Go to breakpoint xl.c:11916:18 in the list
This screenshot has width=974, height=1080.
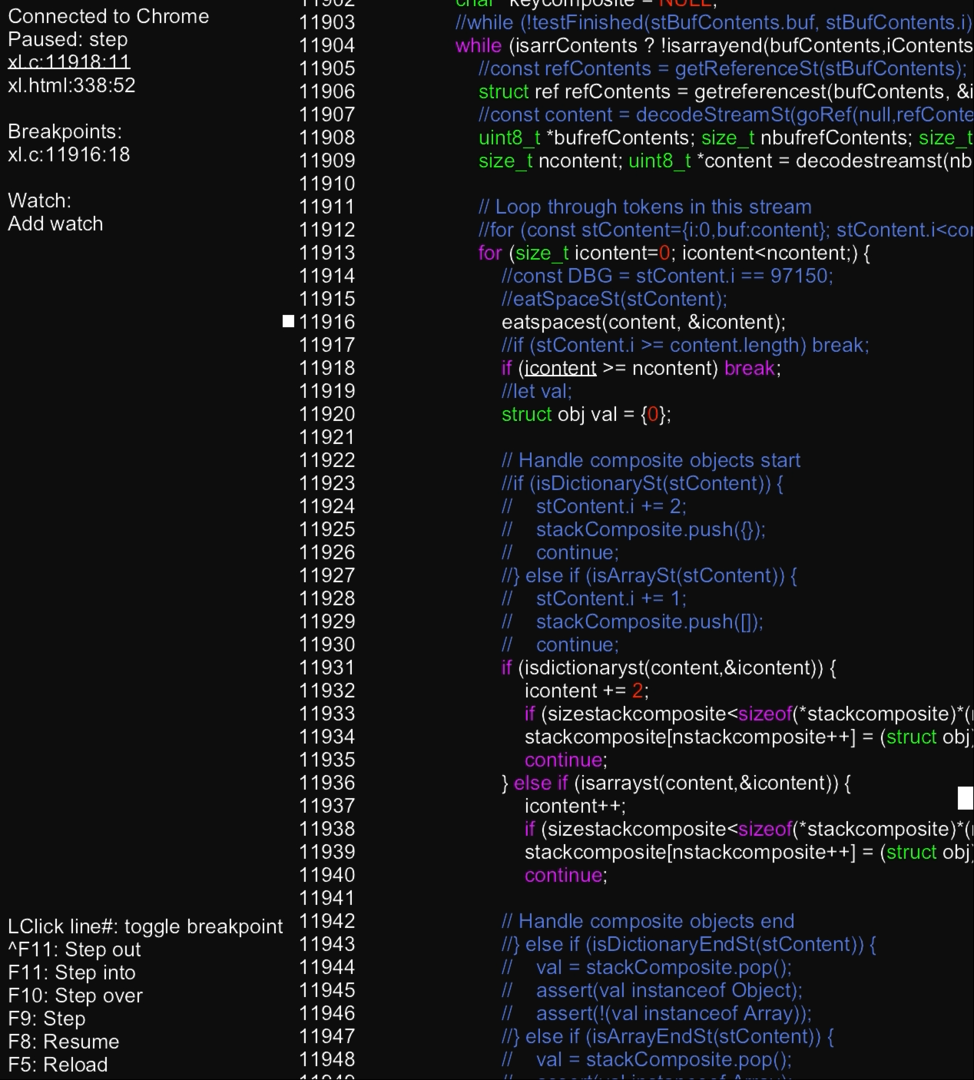point(69,155)
